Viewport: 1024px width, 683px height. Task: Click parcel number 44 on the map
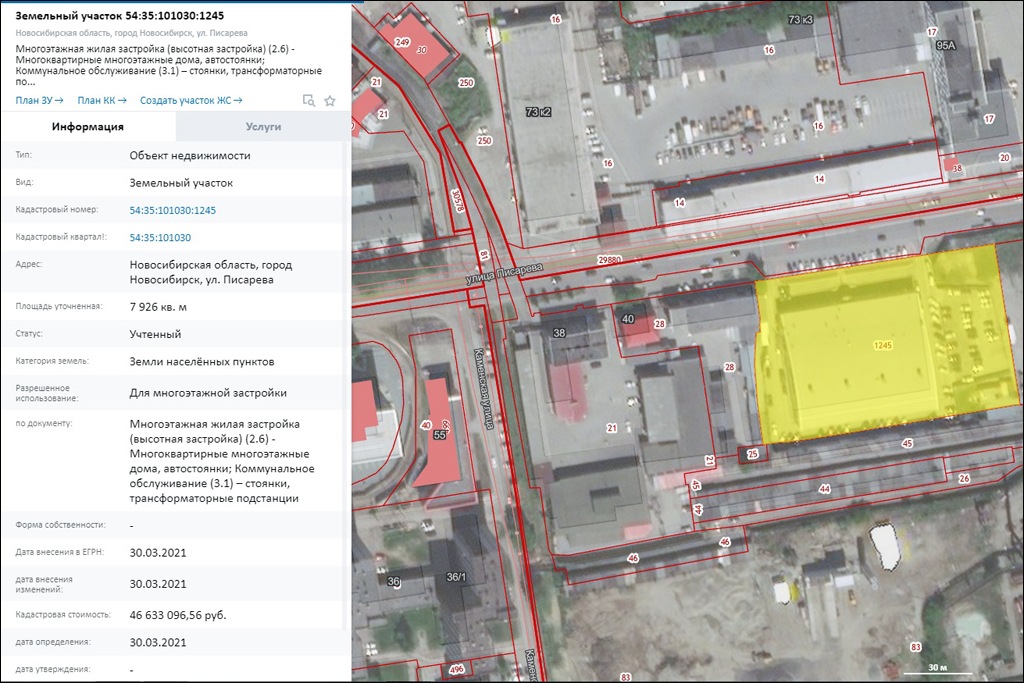(824, 489)
